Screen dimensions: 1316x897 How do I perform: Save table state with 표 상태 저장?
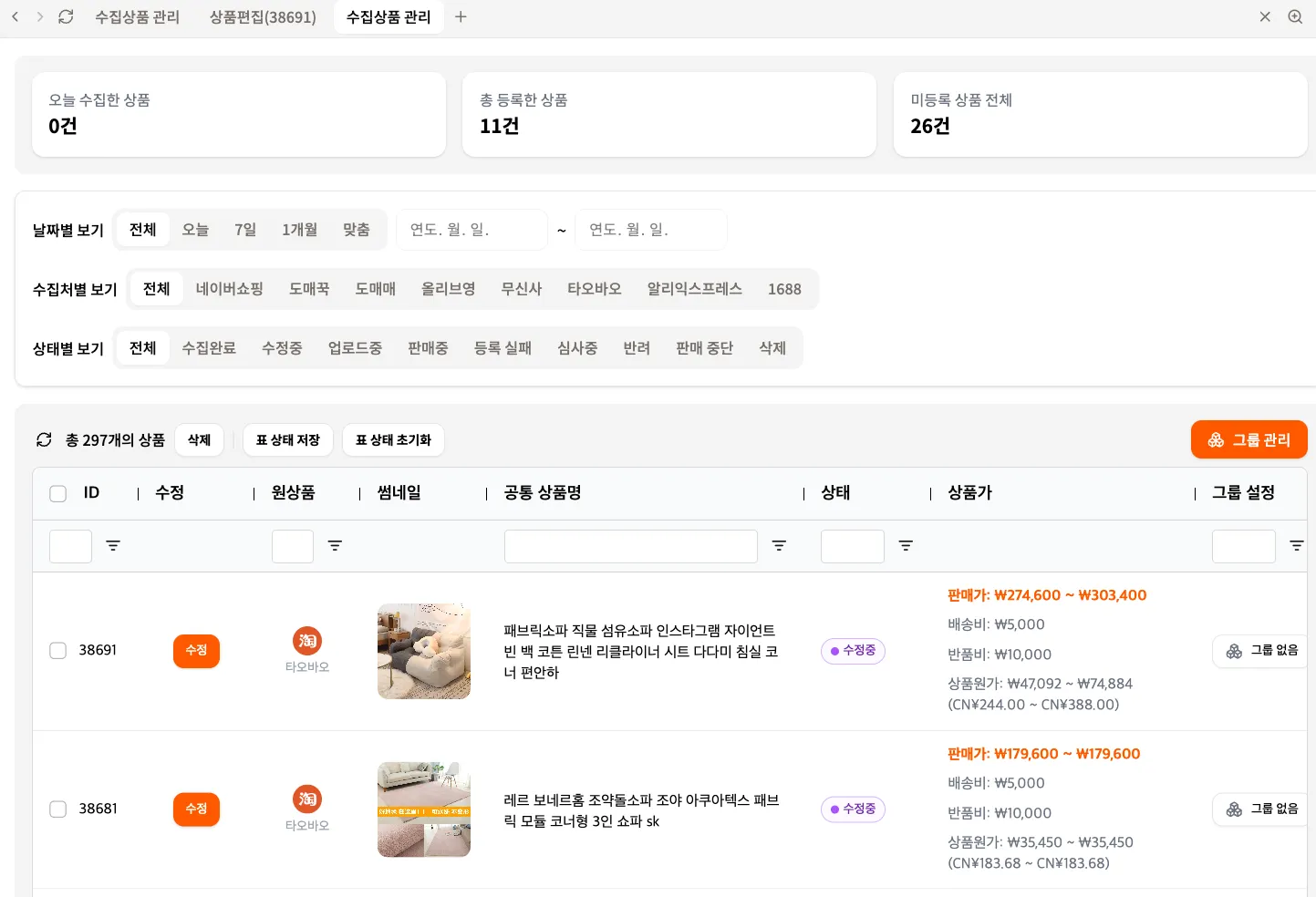(x=288, y=440)
